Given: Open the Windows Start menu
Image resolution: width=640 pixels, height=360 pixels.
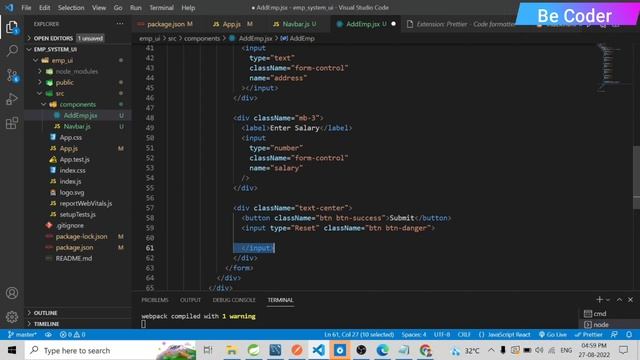Looking at the screenshot, I should [12, 350].
